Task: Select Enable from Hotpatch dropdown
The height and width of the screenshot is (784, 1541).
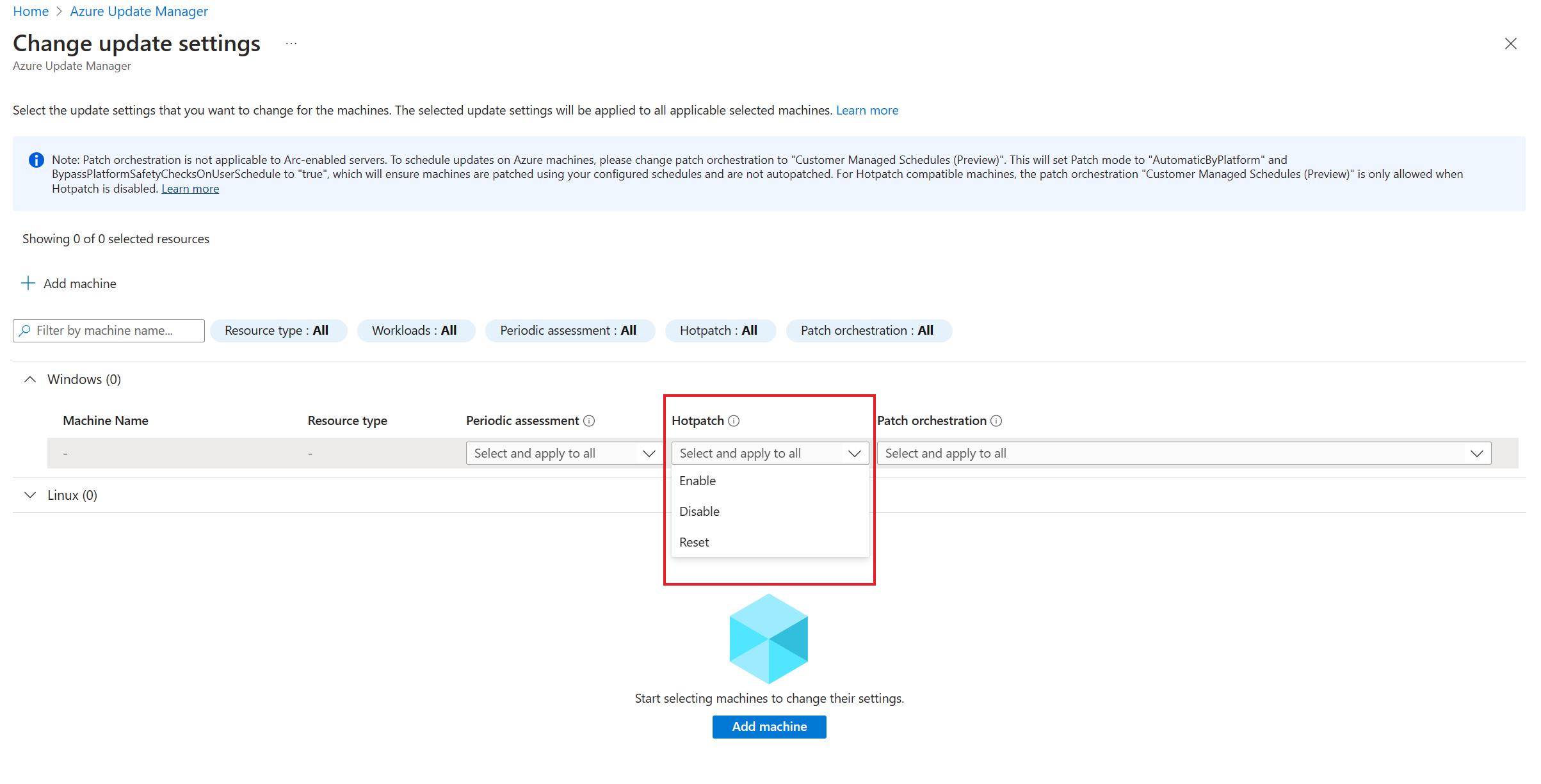Action: point(697,480)
